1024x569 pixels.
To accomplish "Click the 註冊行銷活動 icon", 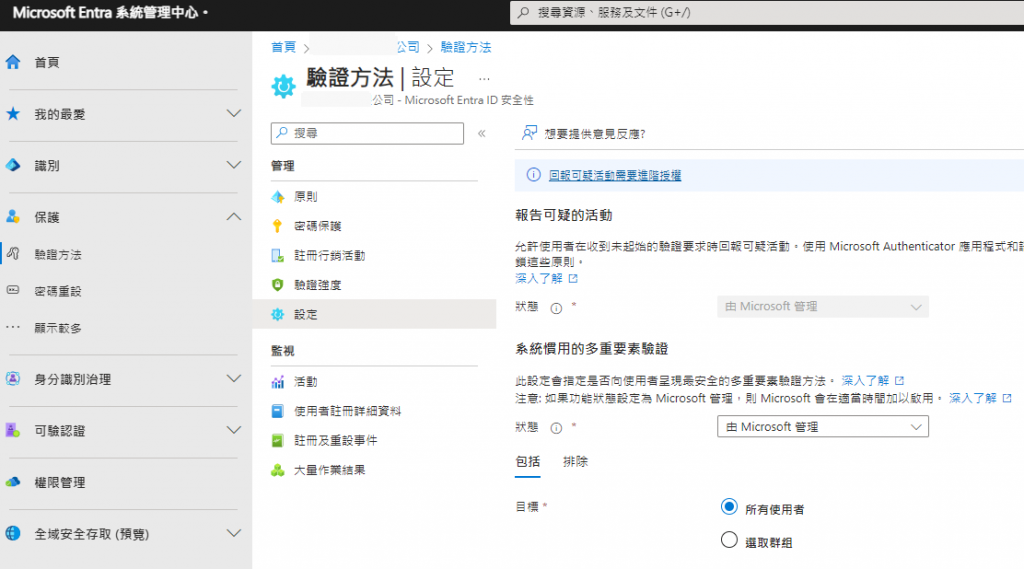I will click(278, 255).
